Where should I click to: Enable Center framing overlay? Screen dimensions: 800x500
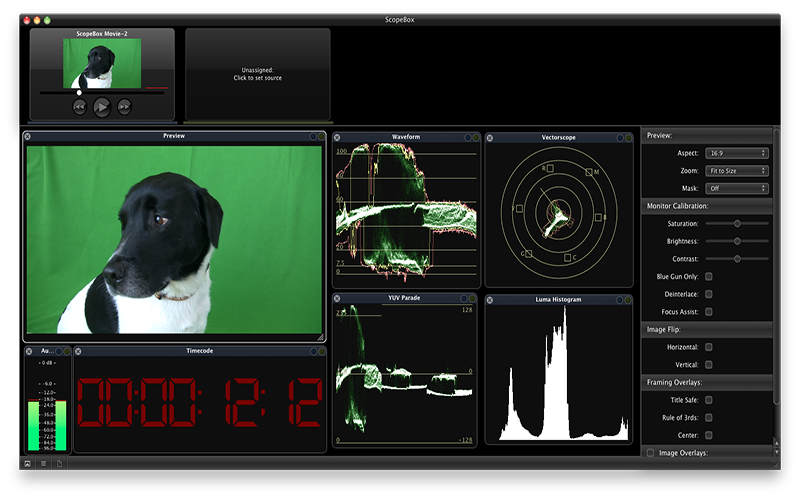coord(709,435)
